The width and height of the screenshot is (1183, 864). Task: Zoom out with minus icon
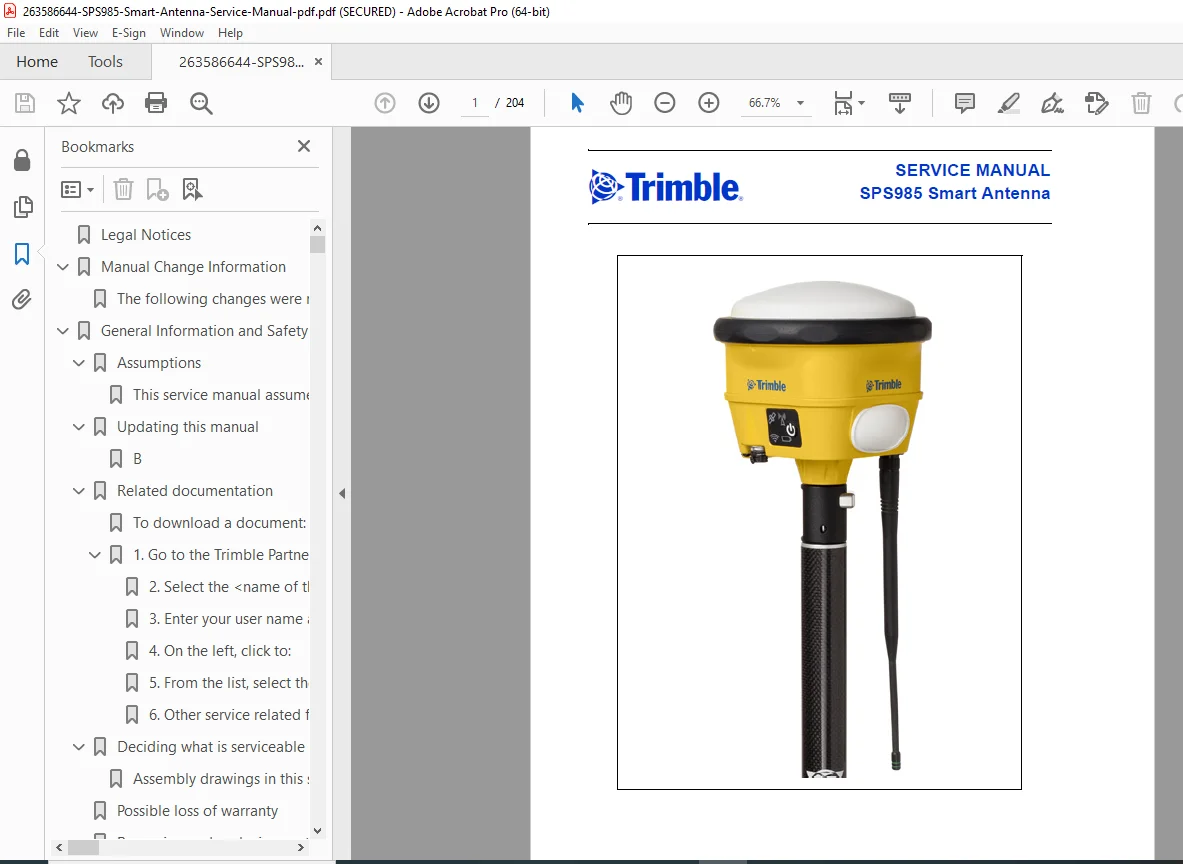coord(665,103)
